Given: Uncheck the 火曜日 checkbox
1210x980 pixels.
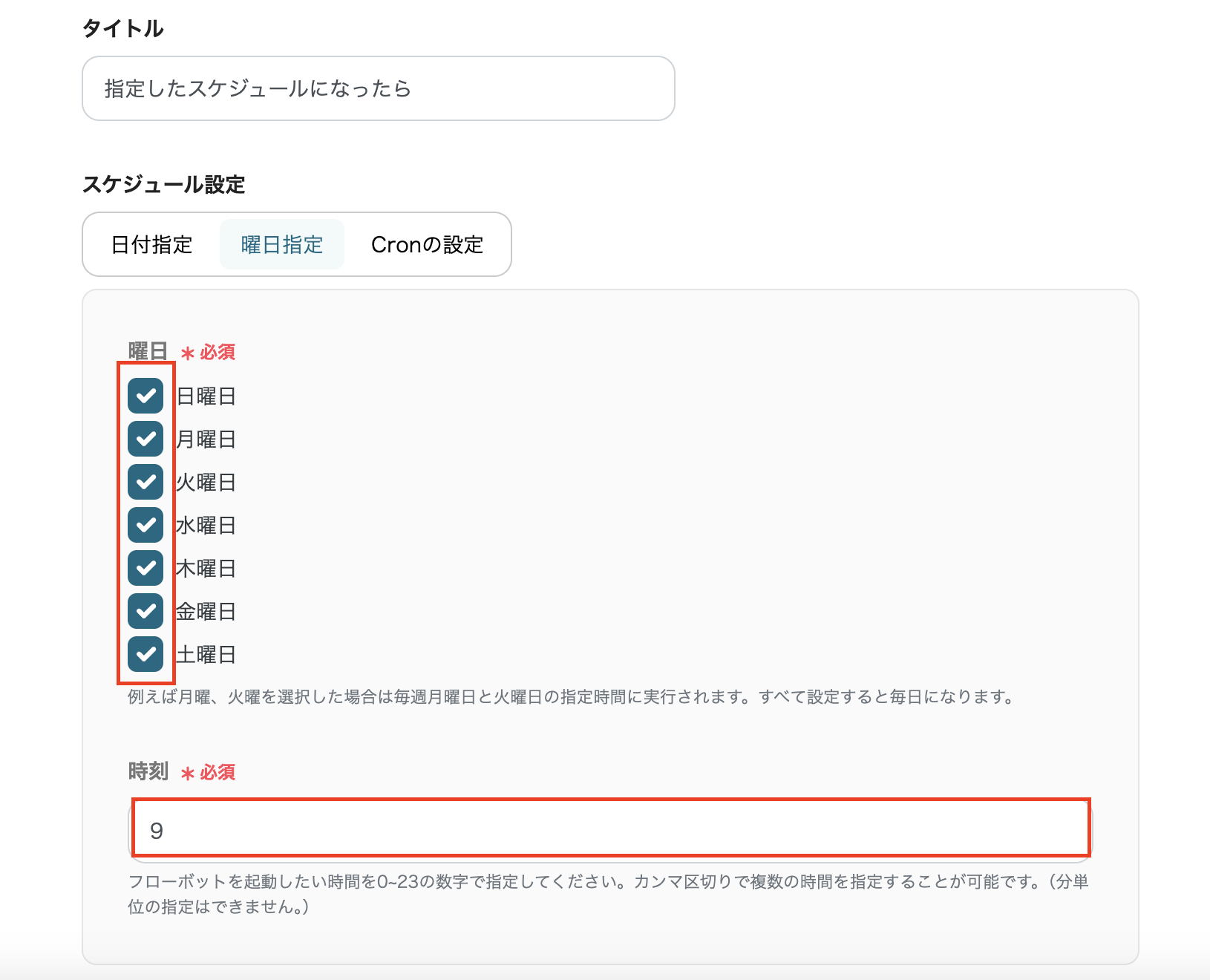Looking at the screenshot, I should tap(145, 482).
